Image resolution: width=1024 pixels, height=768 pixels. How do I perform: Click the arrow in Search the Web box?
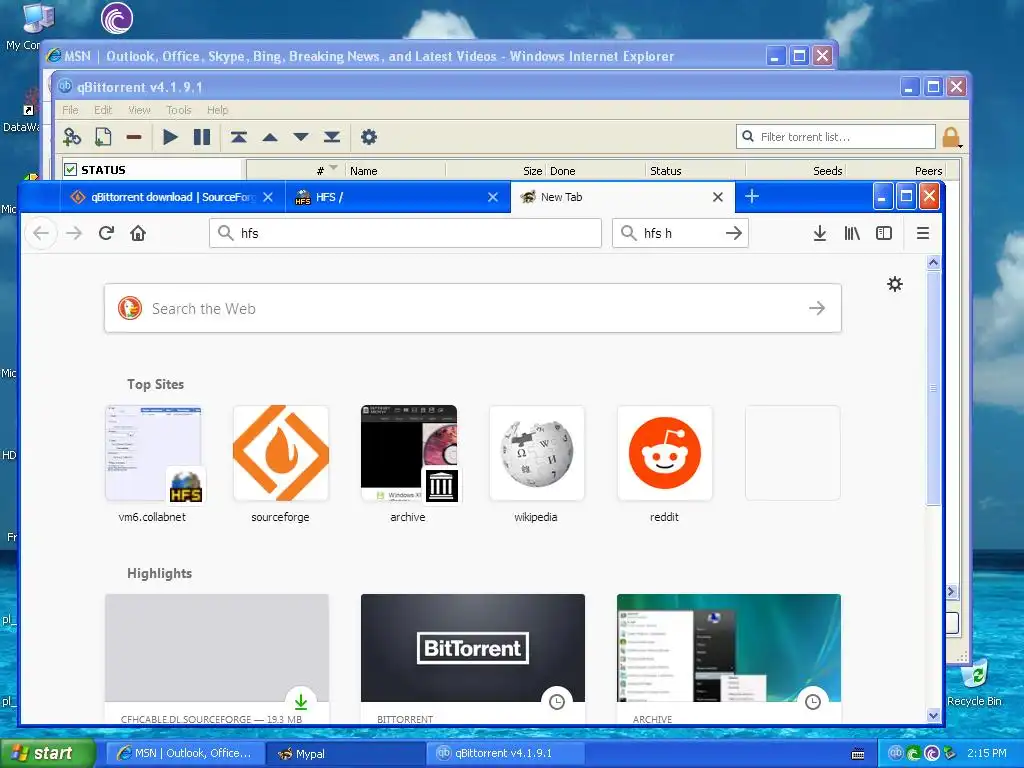click(x=817, y=308)
